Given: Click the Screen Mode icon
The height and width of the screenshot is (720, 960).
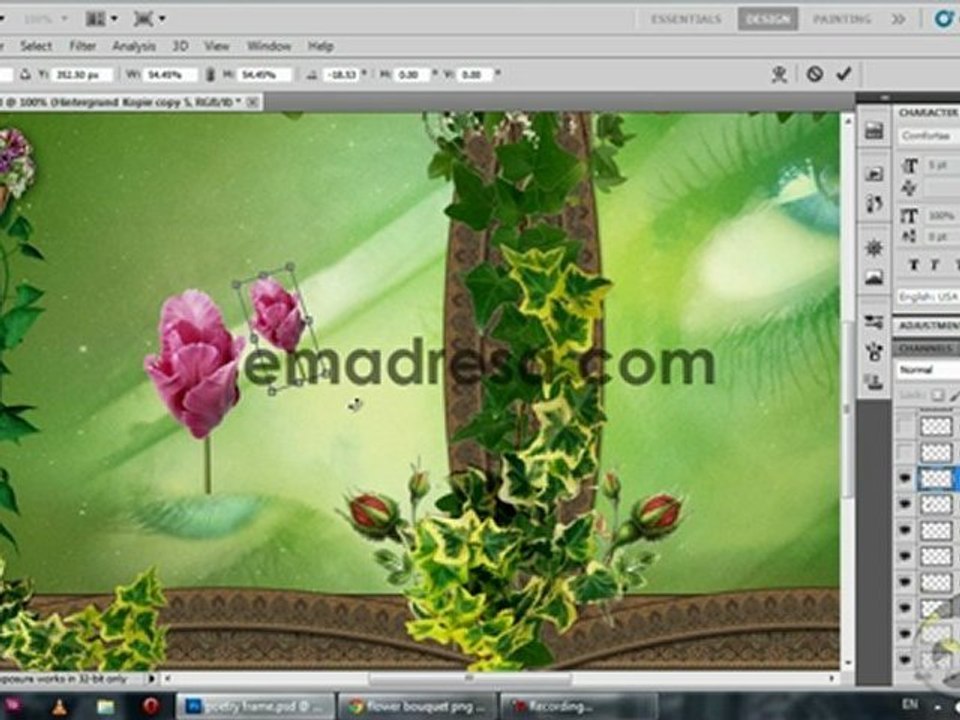Looking at the screenshot, I should tap(143, 18).
